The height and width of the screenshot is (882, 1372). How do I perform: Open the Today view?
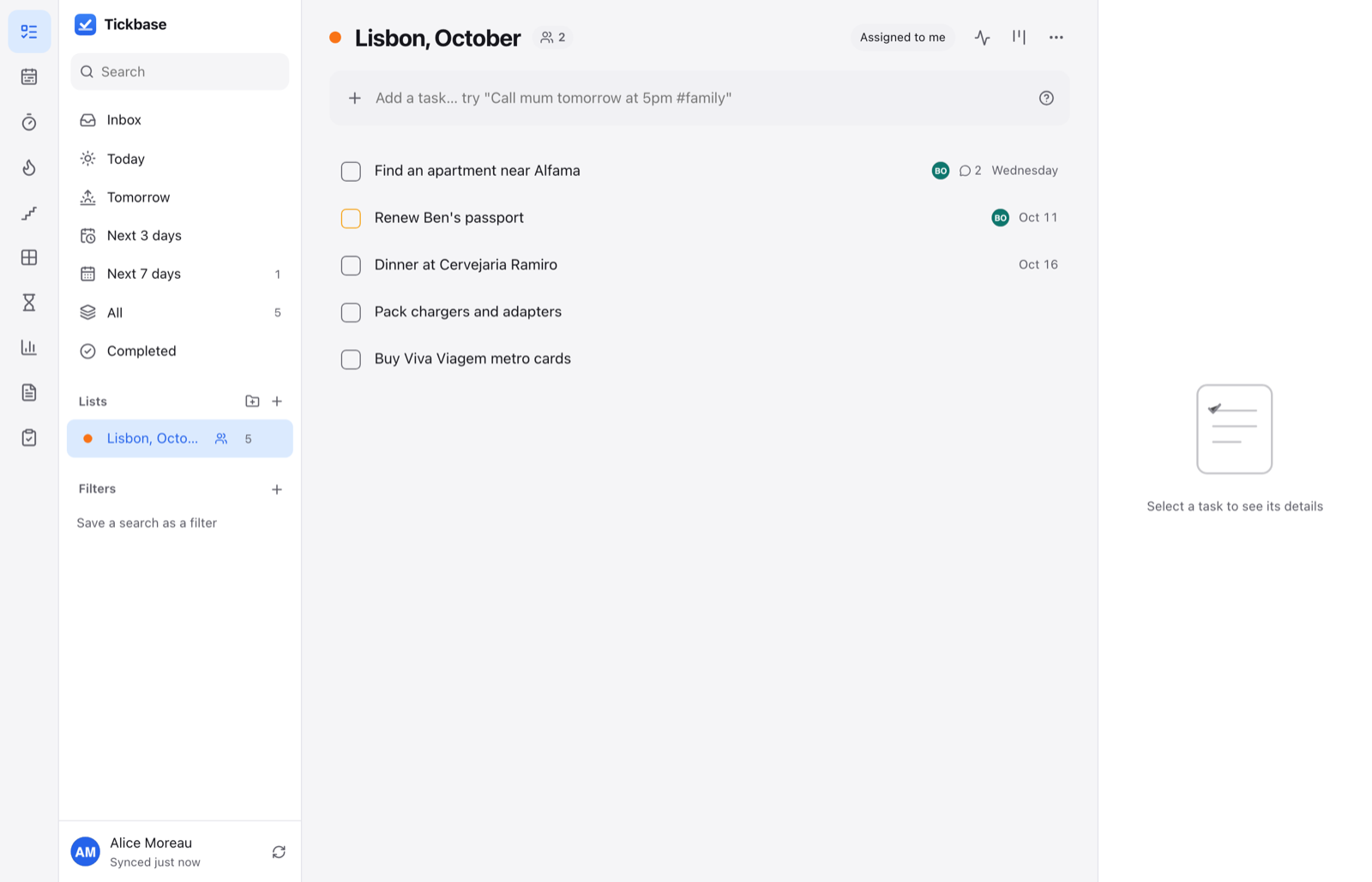click(180, 159)
